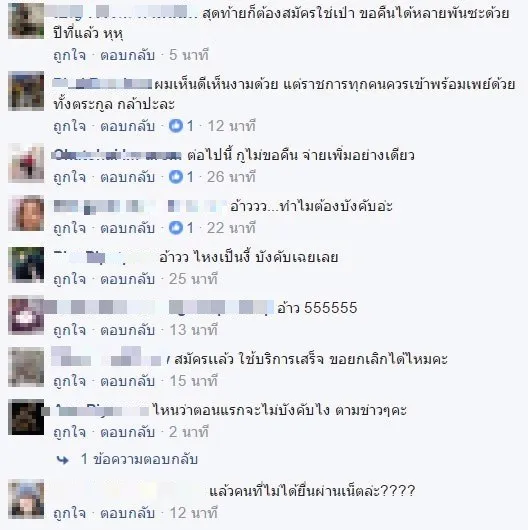Reply to the comment 'อ้าววว...ทำไมต้องบังคับอ่ะ'
Viewport: 528px width, 530px height.
[x=127, y=228]
